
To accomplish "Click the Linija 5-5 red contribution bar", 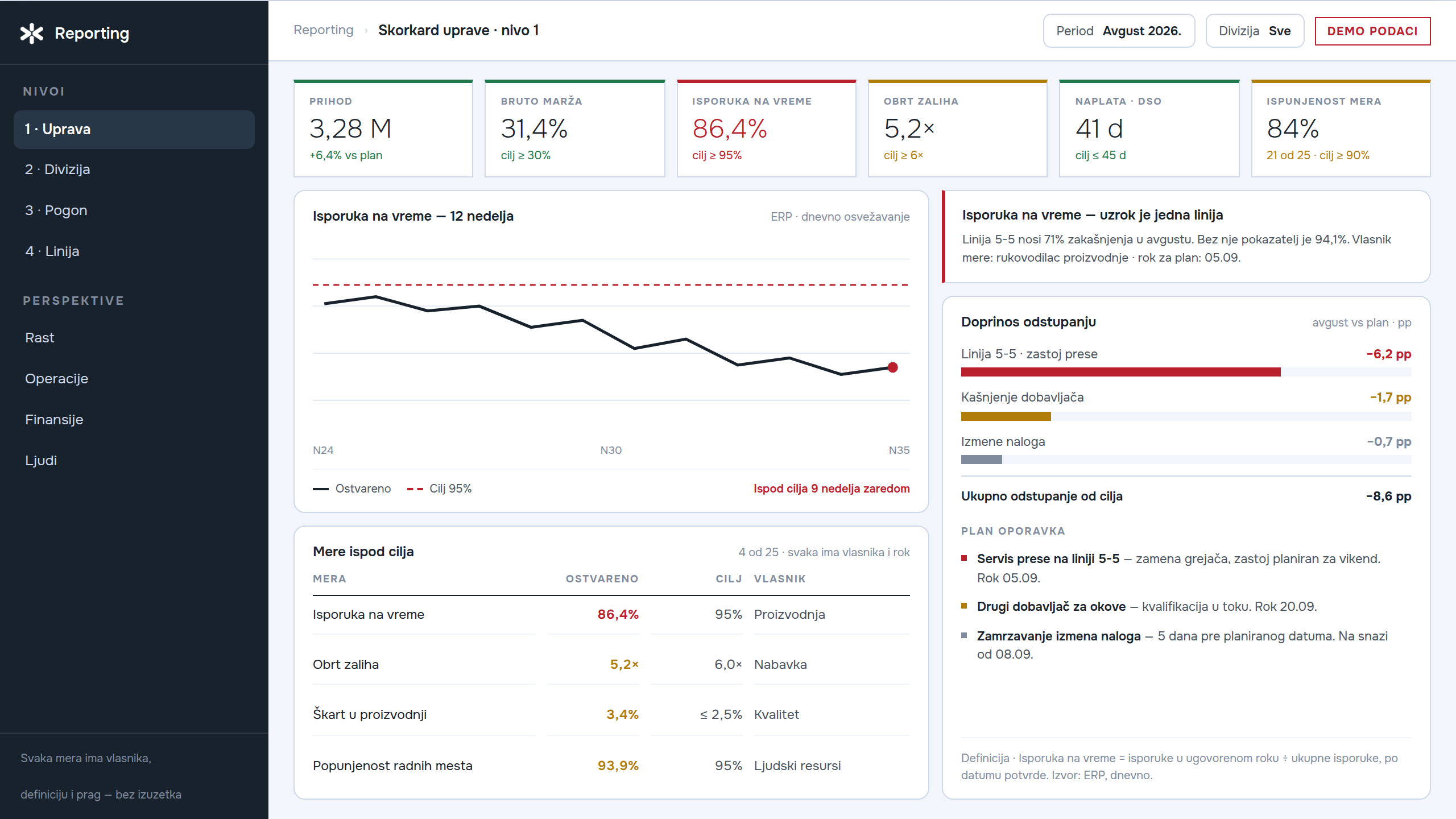I will tap(1120, 372).
